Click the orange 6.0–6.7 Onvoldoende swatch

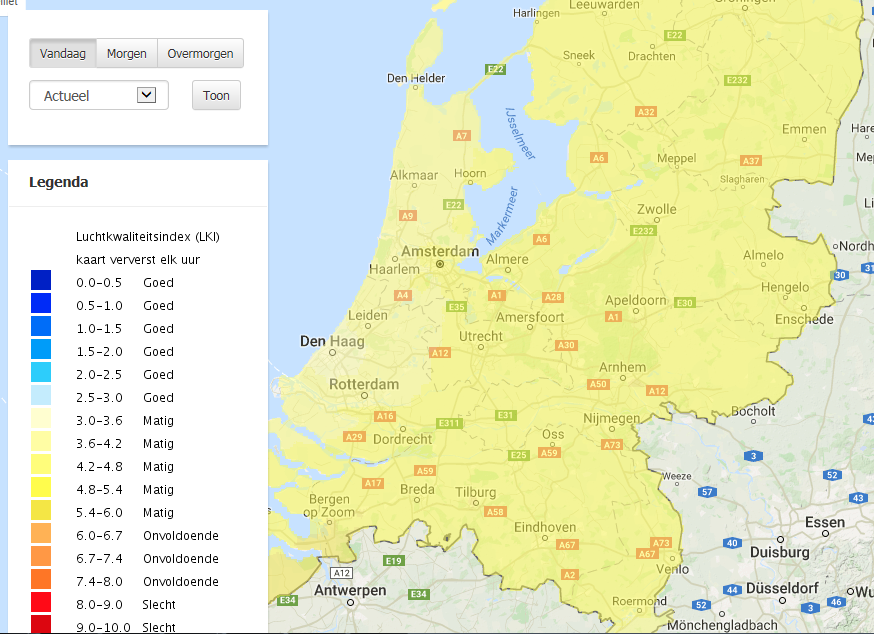pyautogui.click(x=41, y=535)
